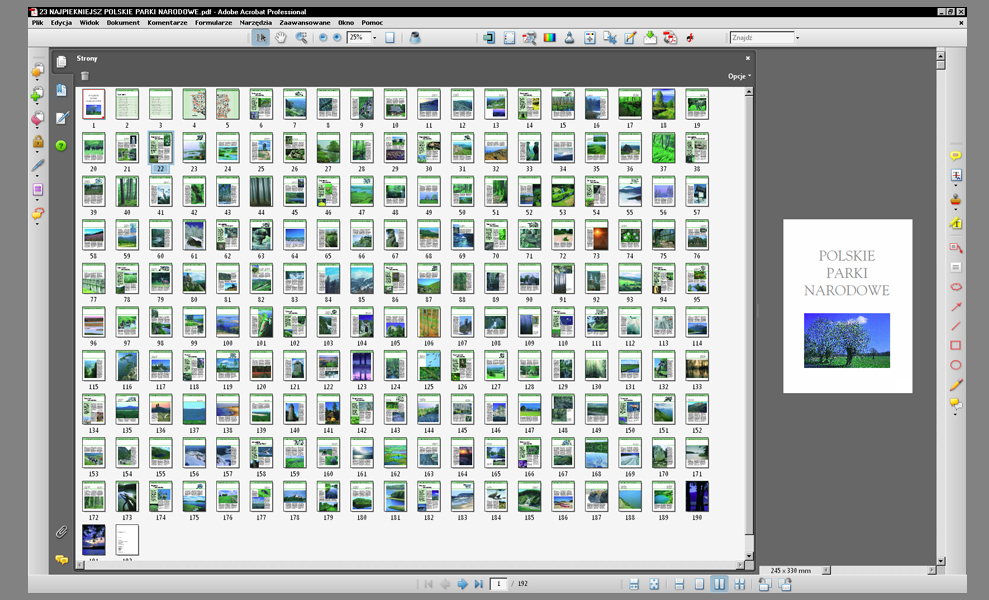The height and width of the screenshot is (600, 989).
Task: Click the round zoom-in button
Action: click(x=337, y=38)
